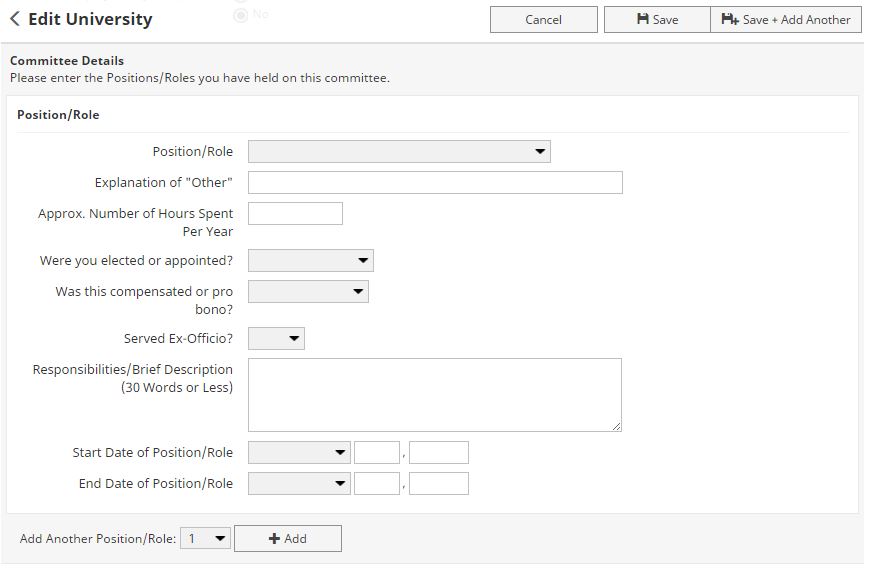This screenshot has height=571, width=871.
Task: Cancel editing the University record
Action: (543, 19)
